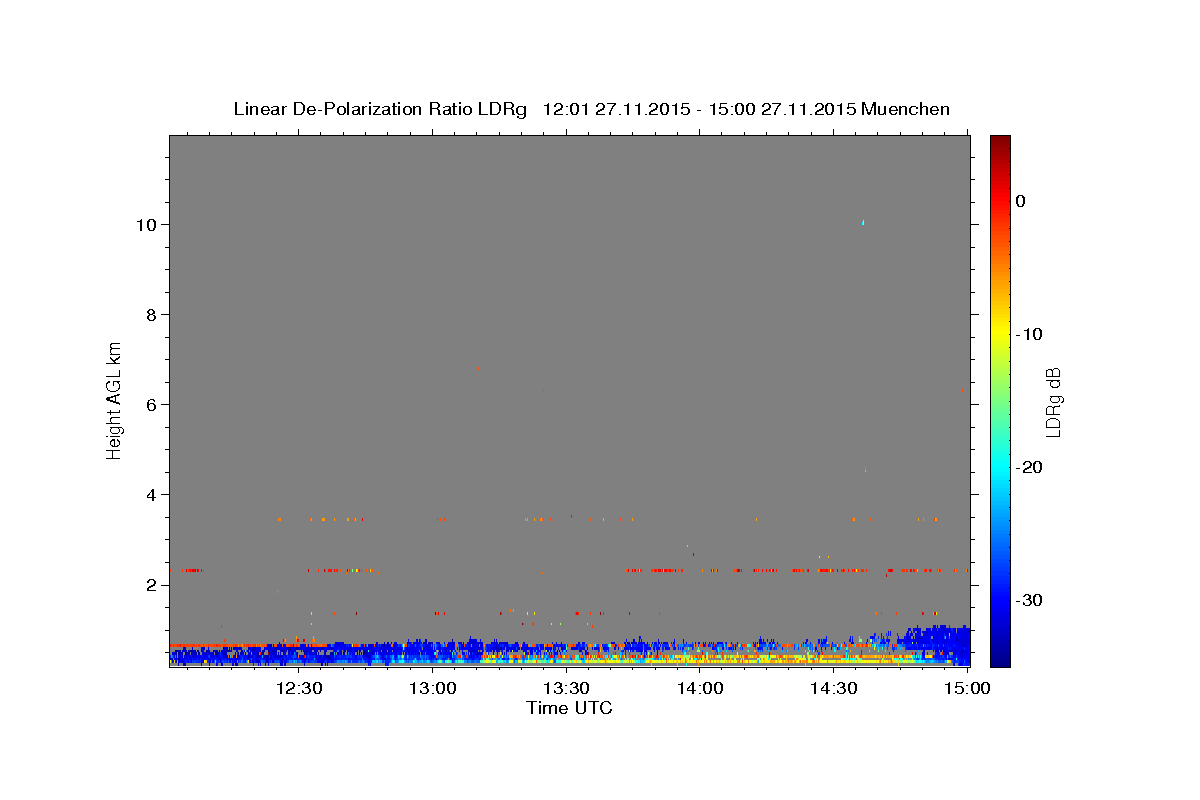The image size is (1200, 800).
Task: Click the 14:30 time tick label
Action: [833, 688]
